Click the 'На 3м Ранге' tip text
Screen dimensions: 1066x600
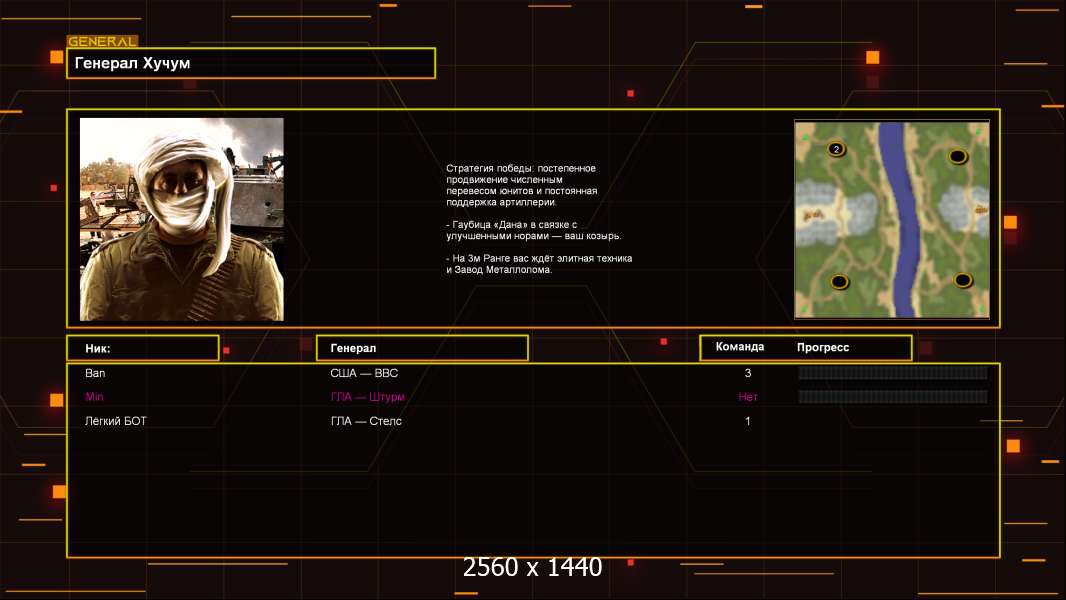pos(539,264)
